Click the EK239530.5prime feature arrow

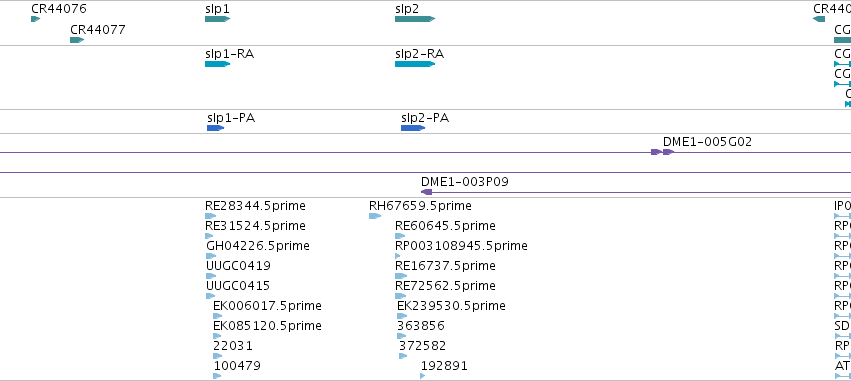401,316
